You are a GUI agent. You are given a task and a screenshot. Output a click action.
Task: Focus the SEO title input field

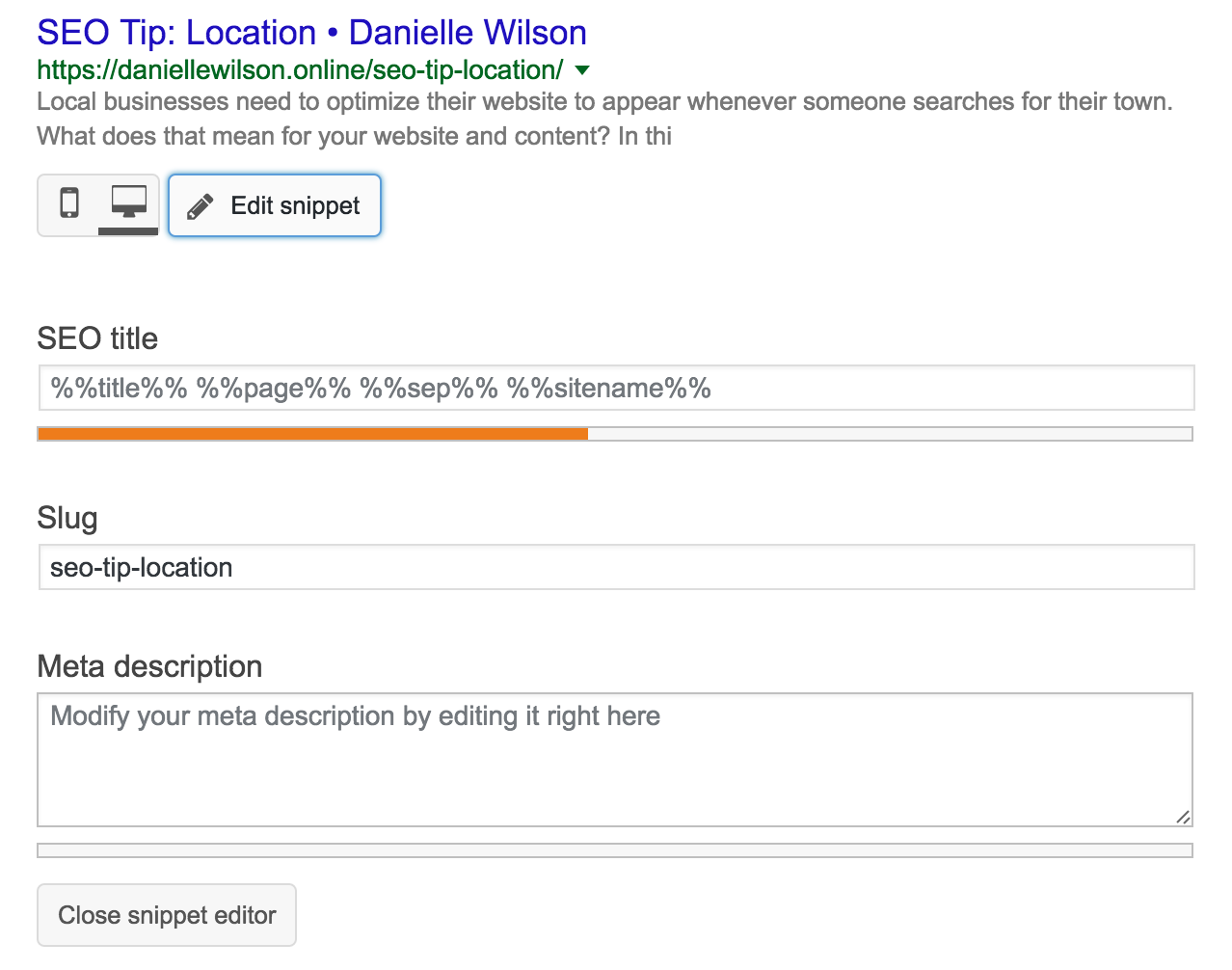(616, 388)
